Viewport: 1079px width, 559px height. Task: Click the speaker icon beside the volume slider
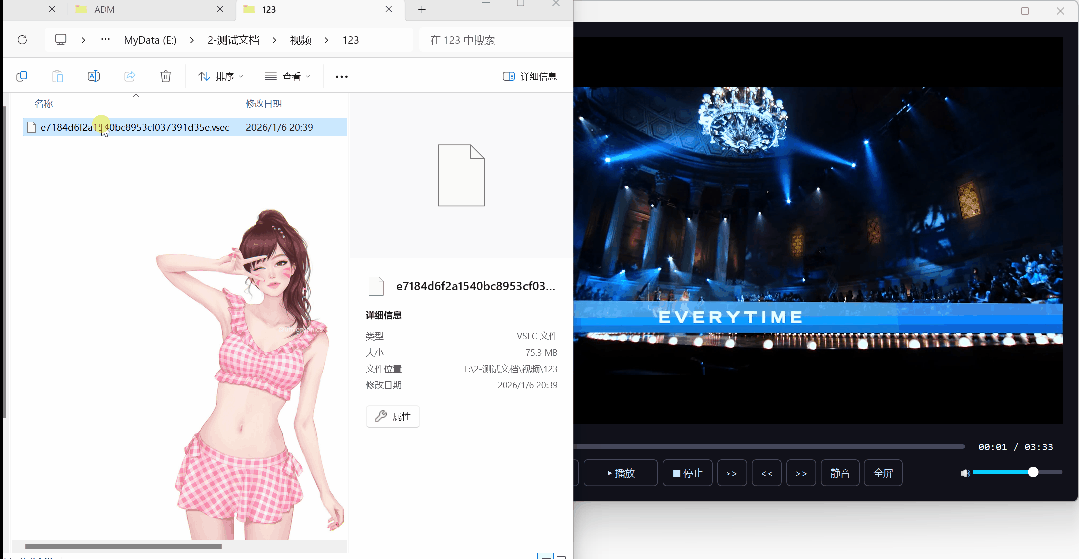[x=965, y=473]
